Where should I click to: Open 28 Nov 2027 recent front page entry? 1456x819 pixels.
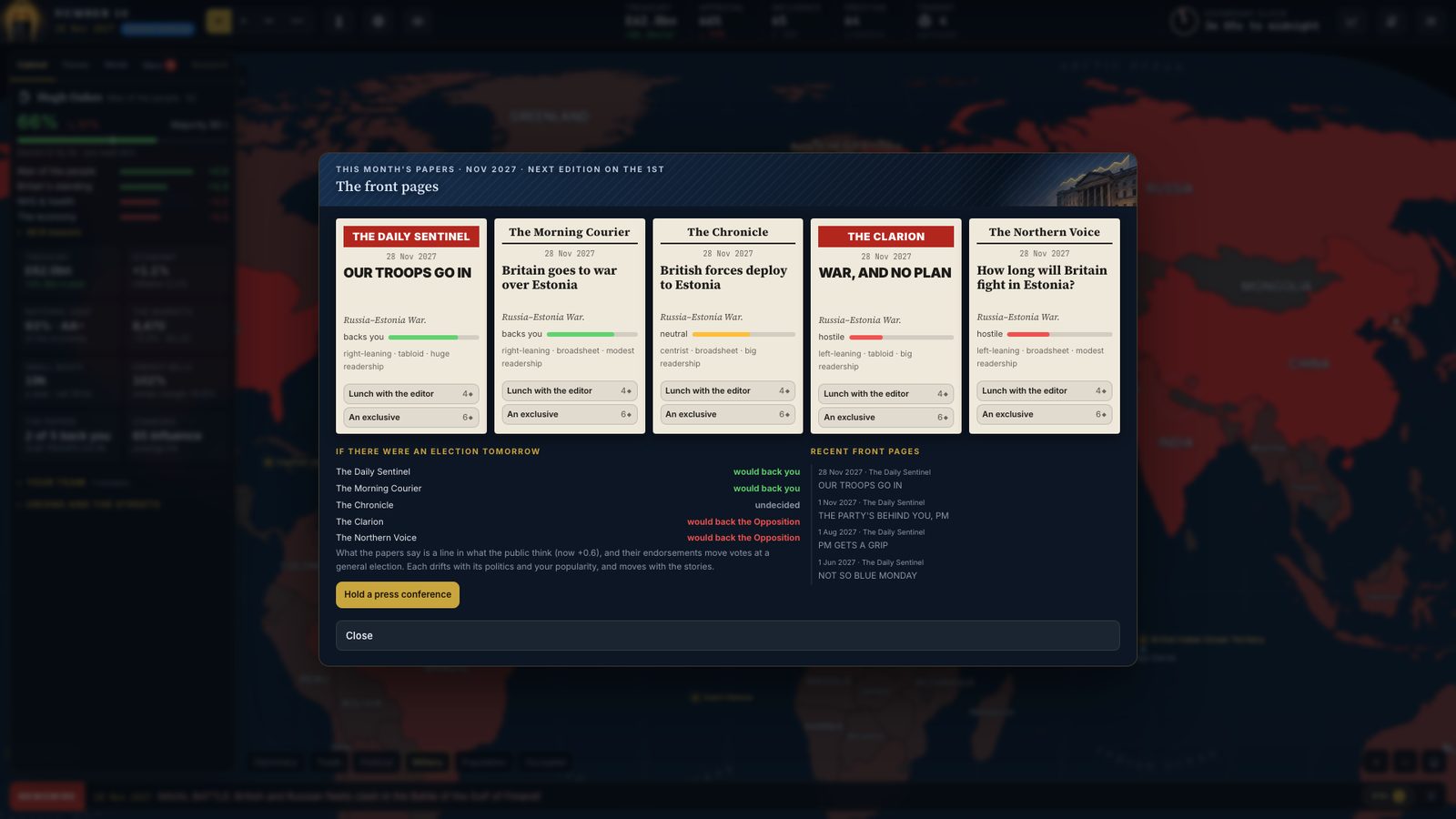875,479
